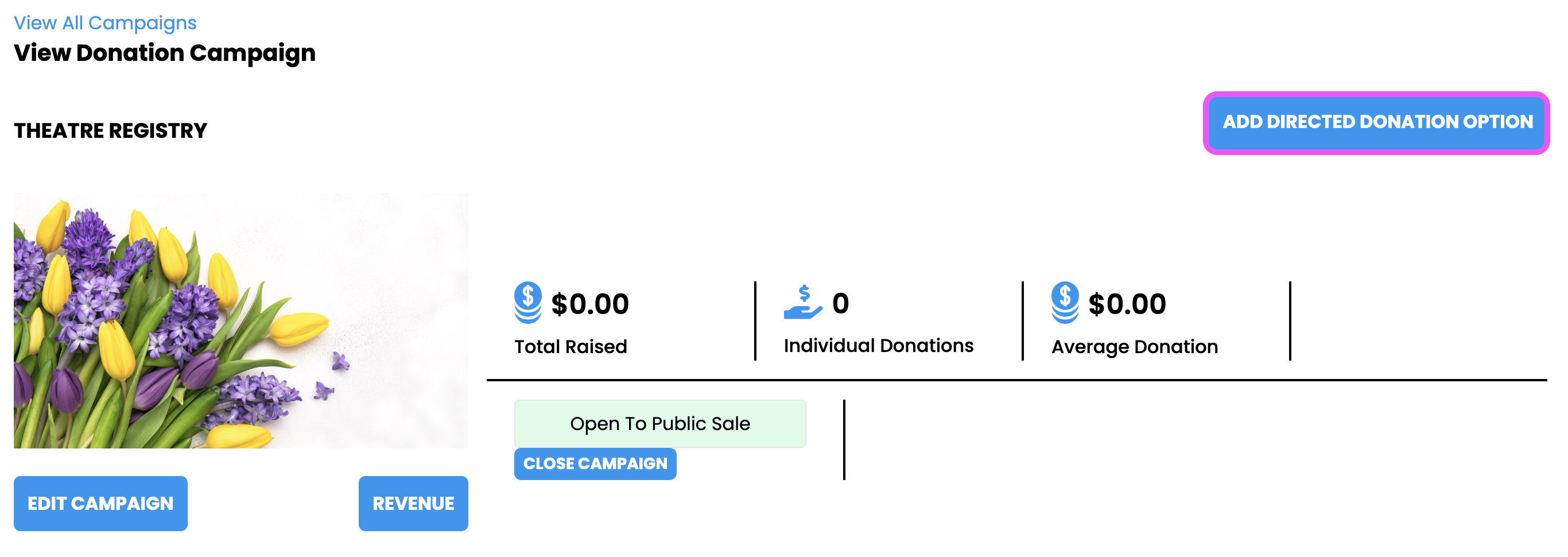1568x557 pixels.
Task: Click the Theatre Registry campaign title
Action: pos(110,131)
